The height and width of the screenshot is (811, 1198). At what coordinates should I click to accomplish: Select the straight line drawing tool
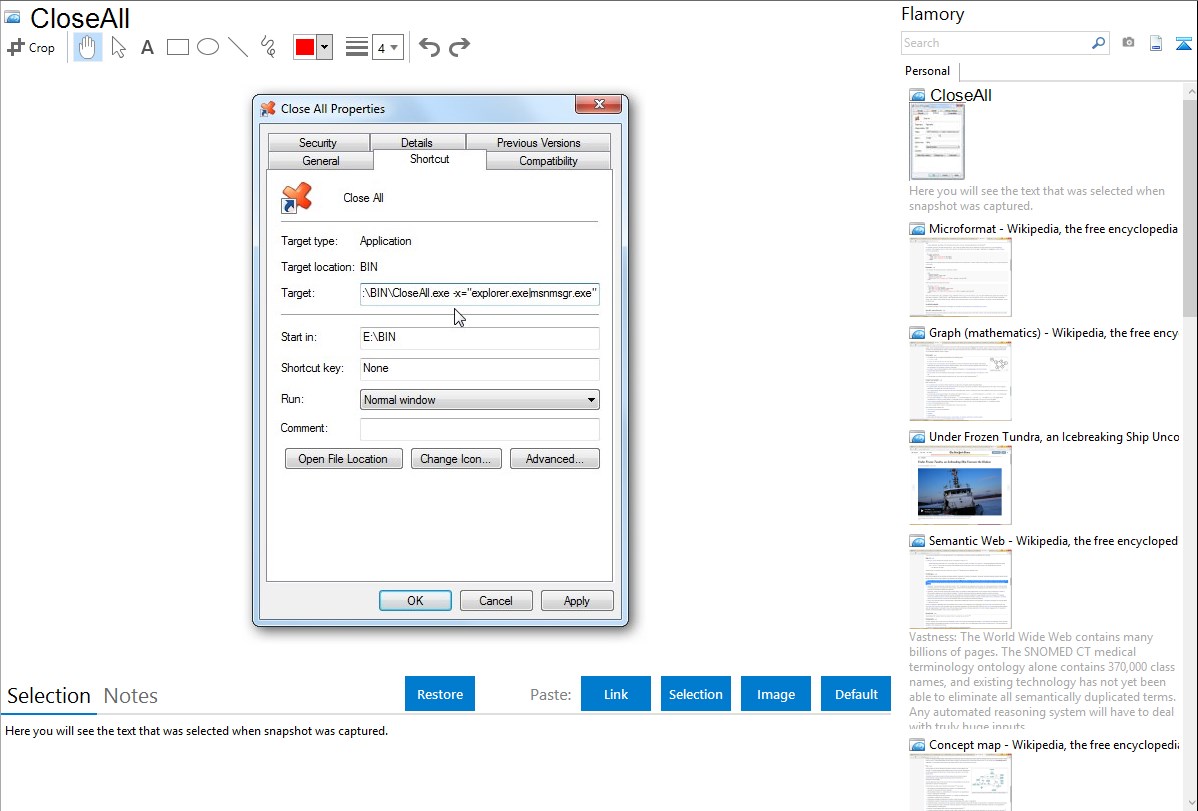tap(238, 47)
